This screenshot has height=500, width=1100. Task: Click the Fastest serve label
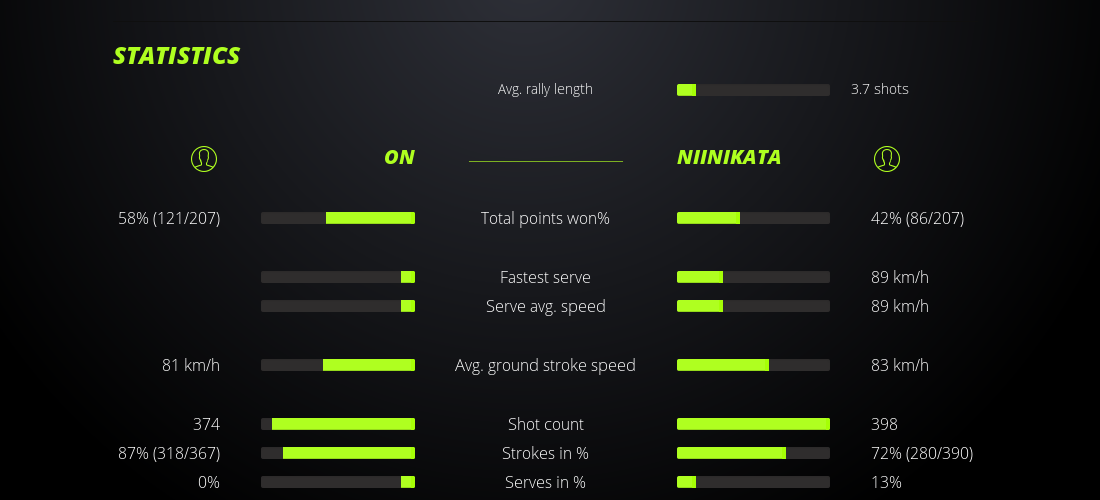[x=545, y=277]
